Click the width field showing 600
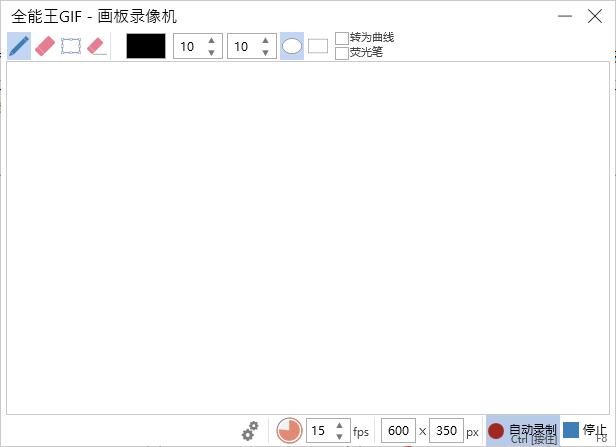 (x=398, y=431)
